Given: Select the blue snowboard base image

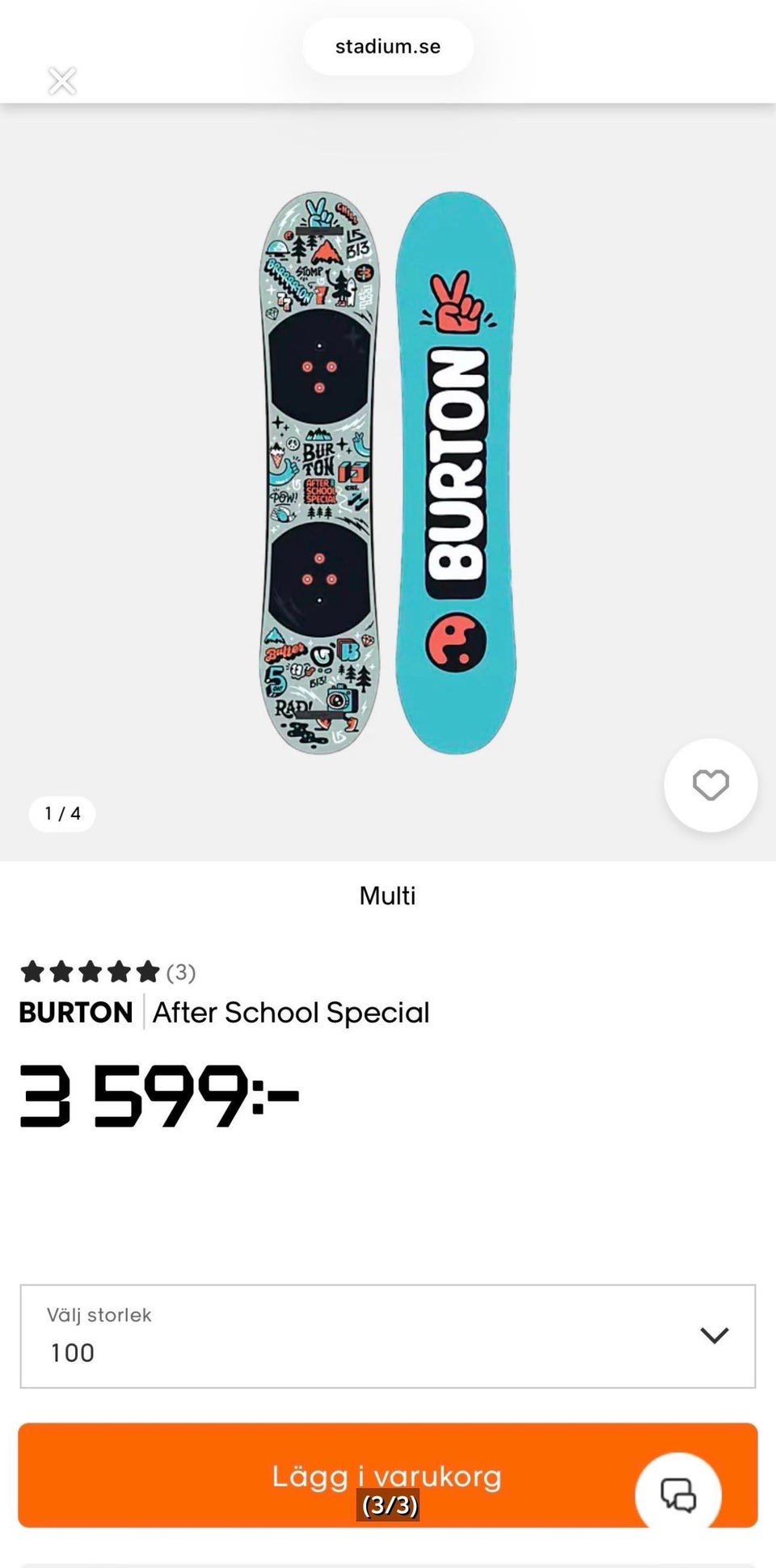Looking at the screenshot, I should (456, 473).
